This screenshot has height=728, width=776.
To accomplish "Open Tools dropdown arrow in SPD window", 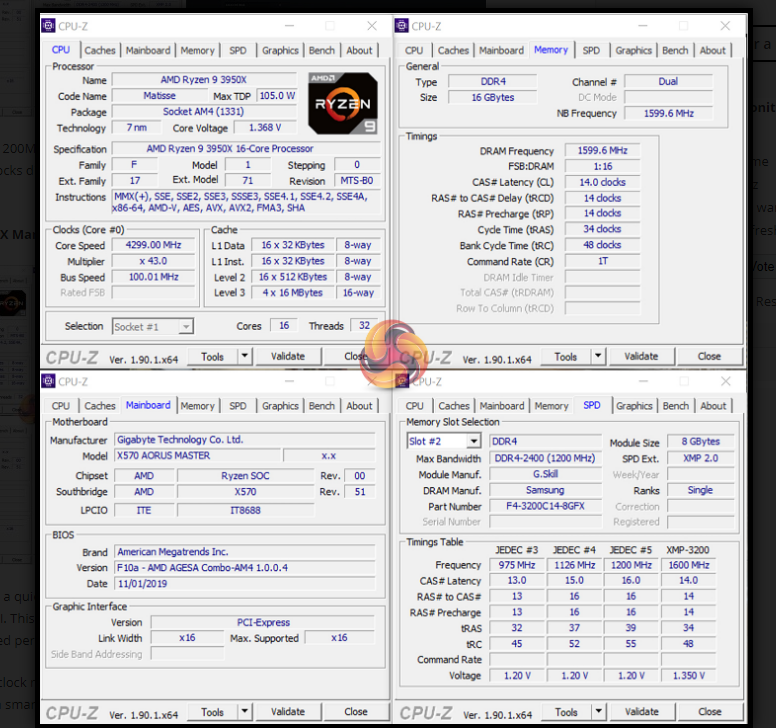I will (598, 711).
